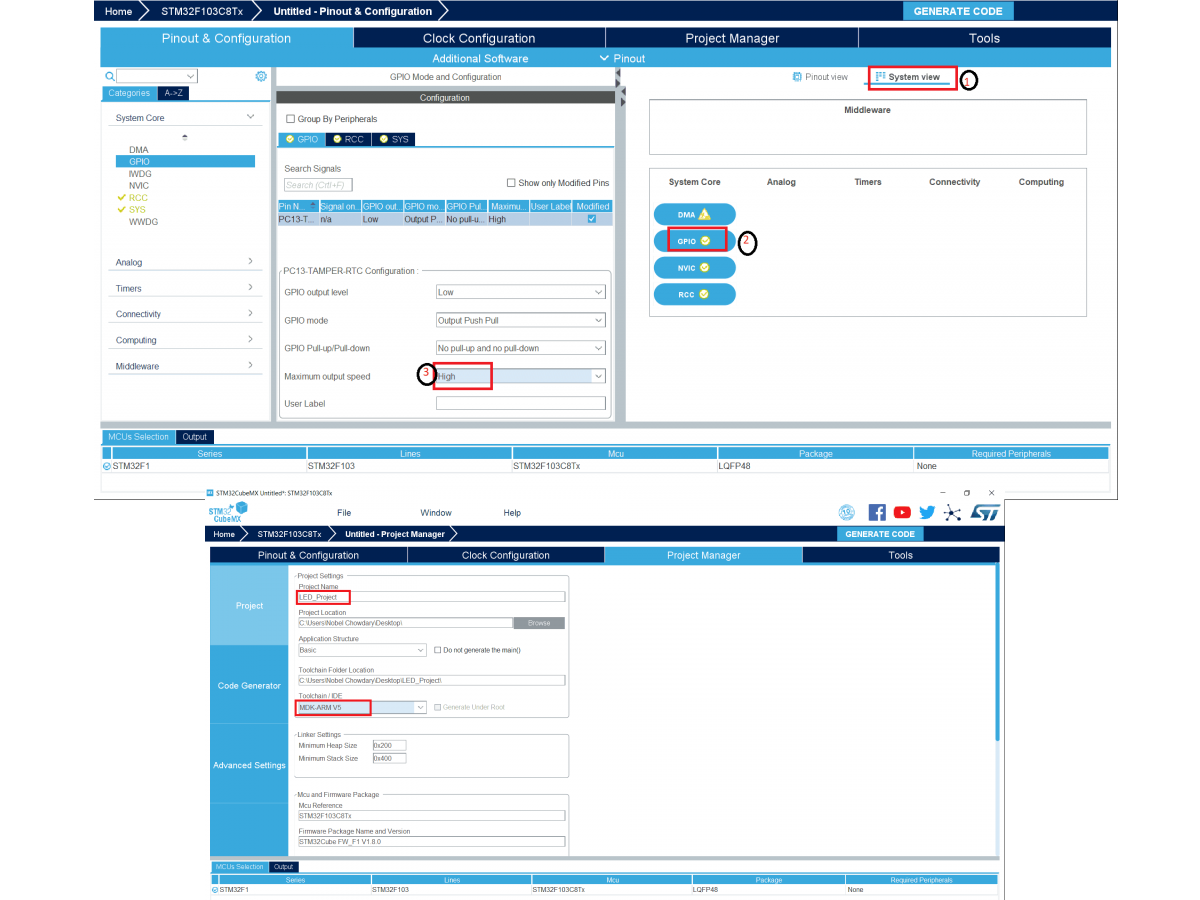This screenshot has width=1200, height=900.
Task: Open the Maximum output speed dropdown
Action: 521,376
